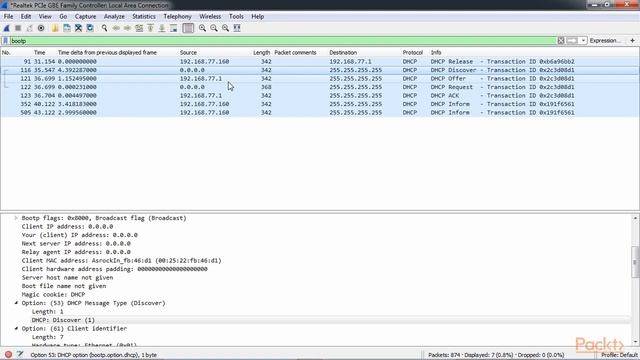Open the Tools menu

[236, 17]
